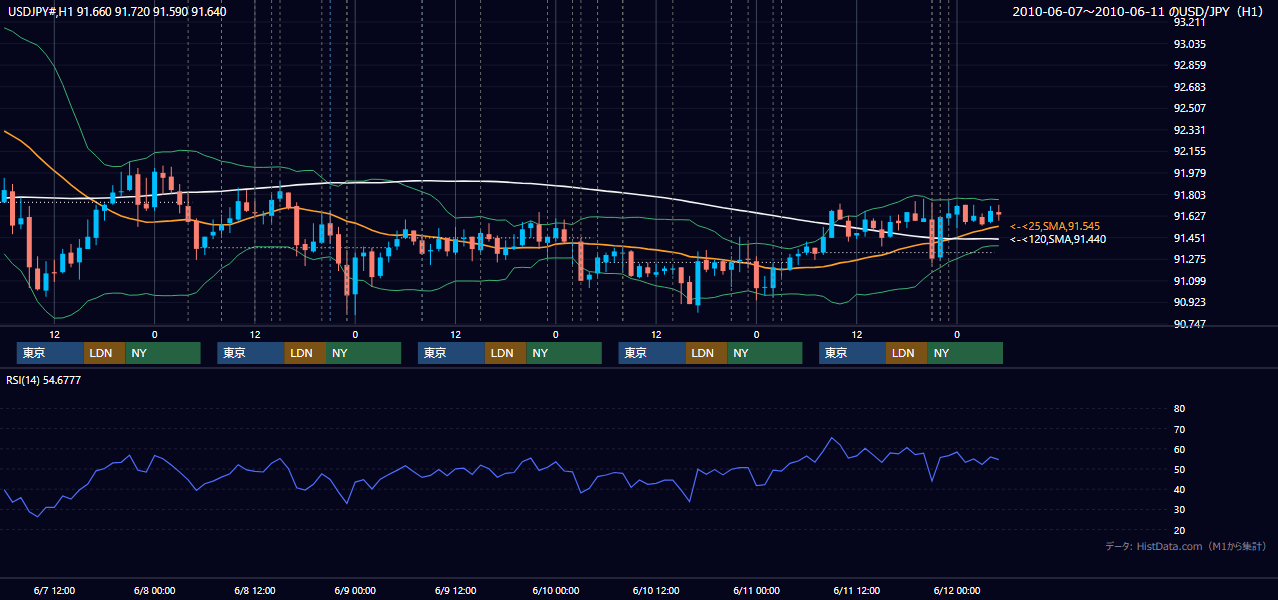
Task: Choose the LDN session block for June 11
Action: click(906, 353)
